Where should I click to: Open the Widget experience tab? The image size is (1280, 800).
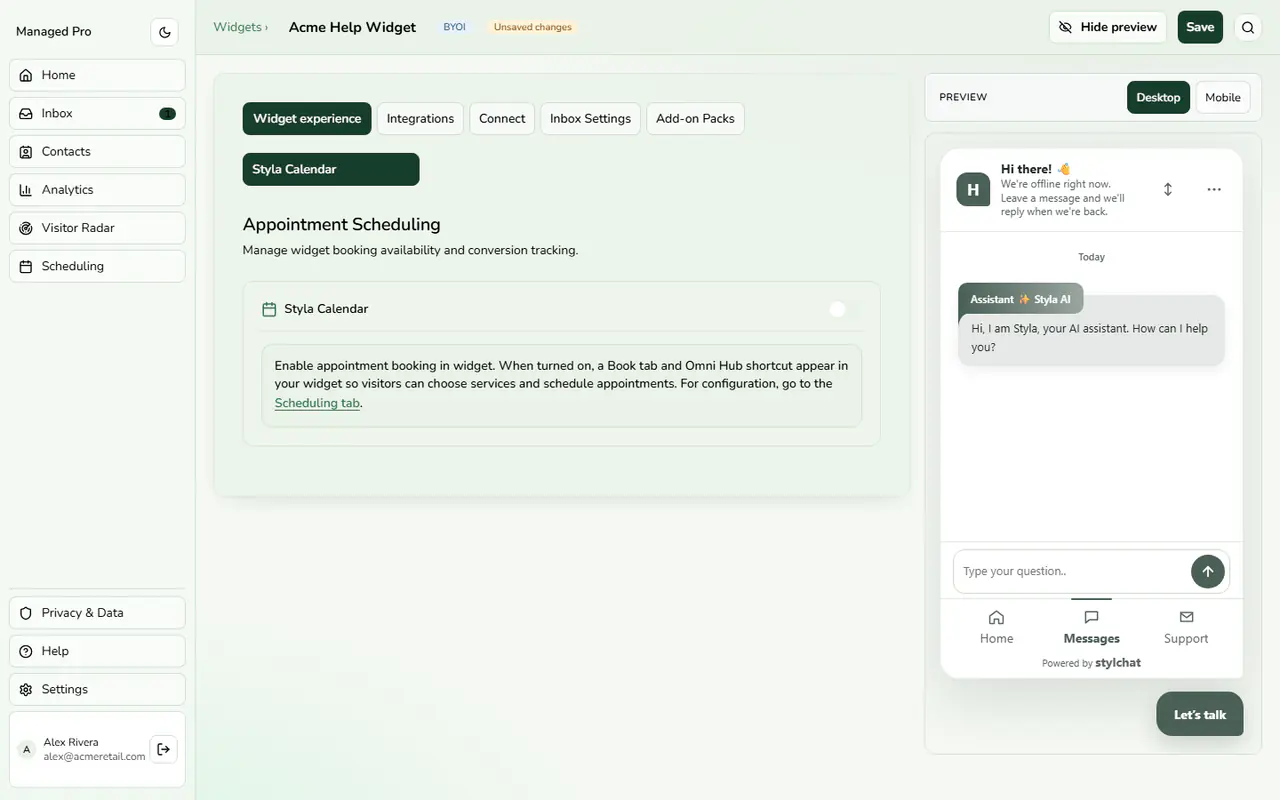[307, 118]
